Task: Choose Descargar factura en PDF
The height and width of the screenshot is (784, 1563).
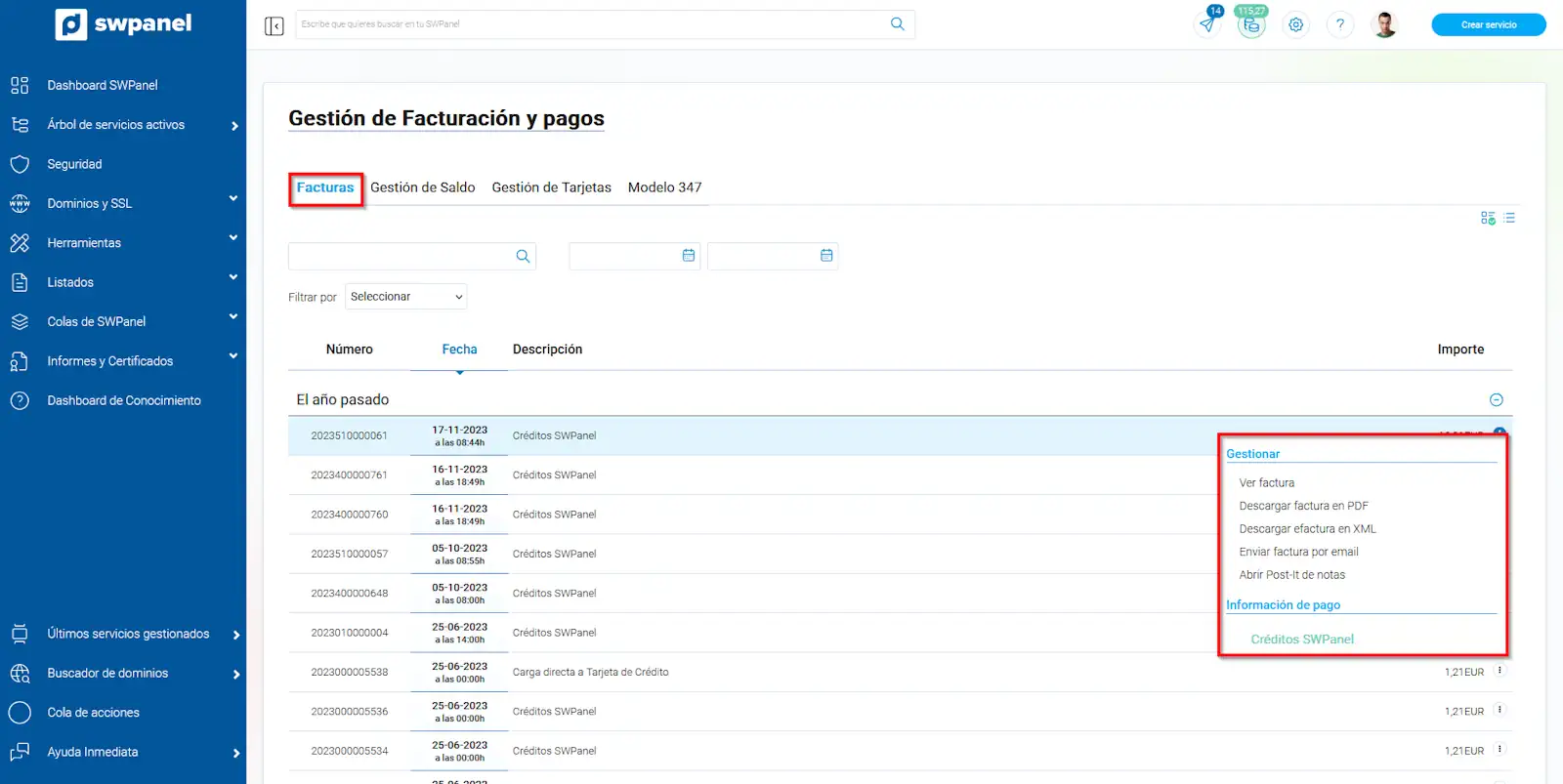Action: point(1304,506)
